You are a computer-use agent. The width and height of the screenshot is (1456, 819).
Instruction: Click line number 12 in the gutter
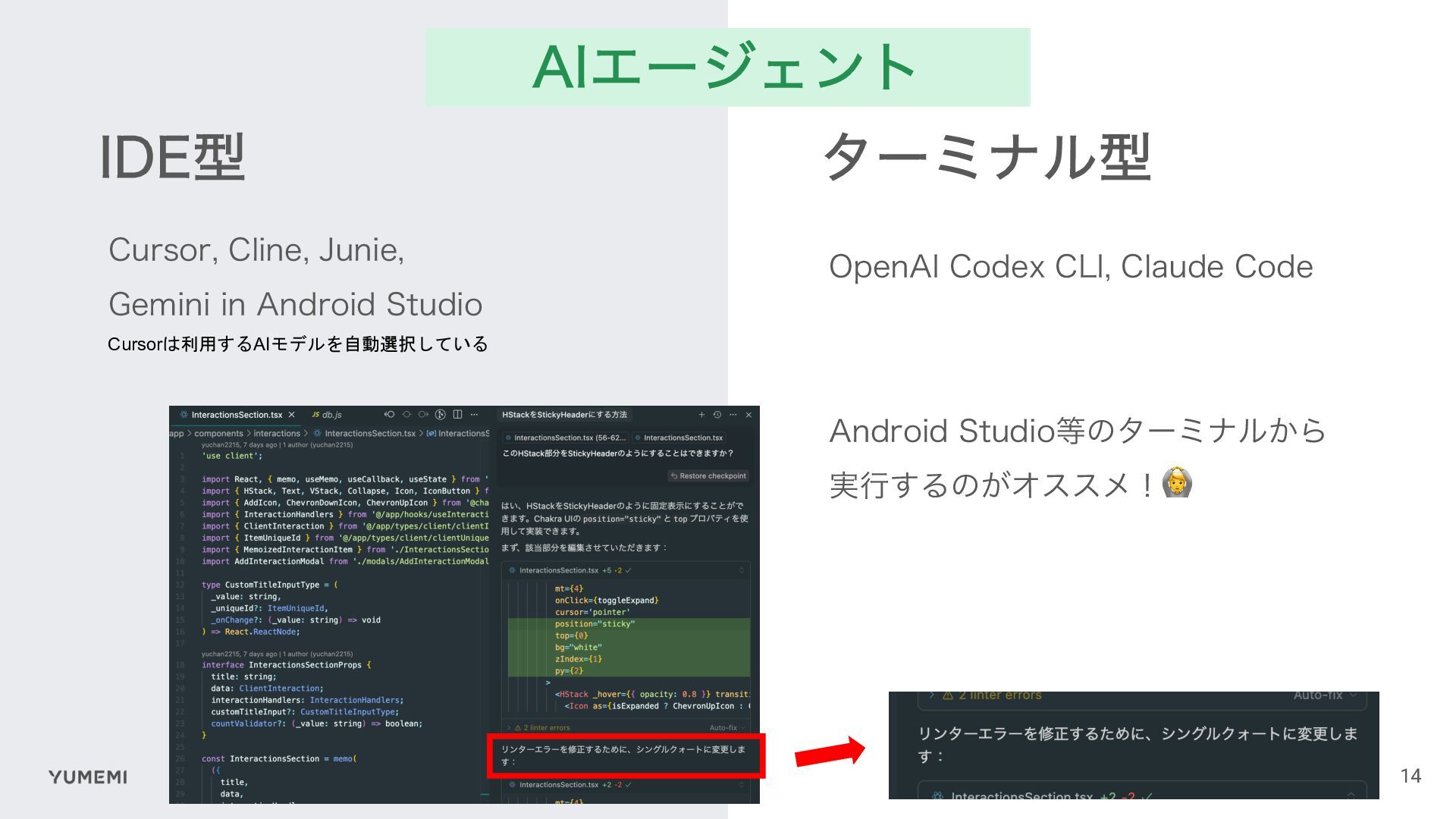tap(180, 585)
